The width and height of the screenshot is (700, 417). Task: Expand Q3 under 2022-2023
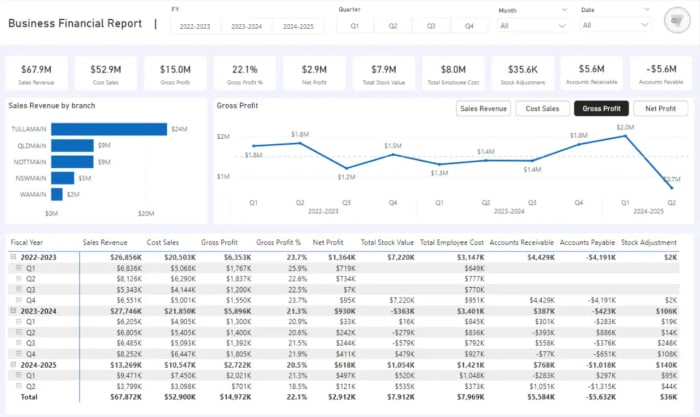pyautogui.click(x=19, y=289)
